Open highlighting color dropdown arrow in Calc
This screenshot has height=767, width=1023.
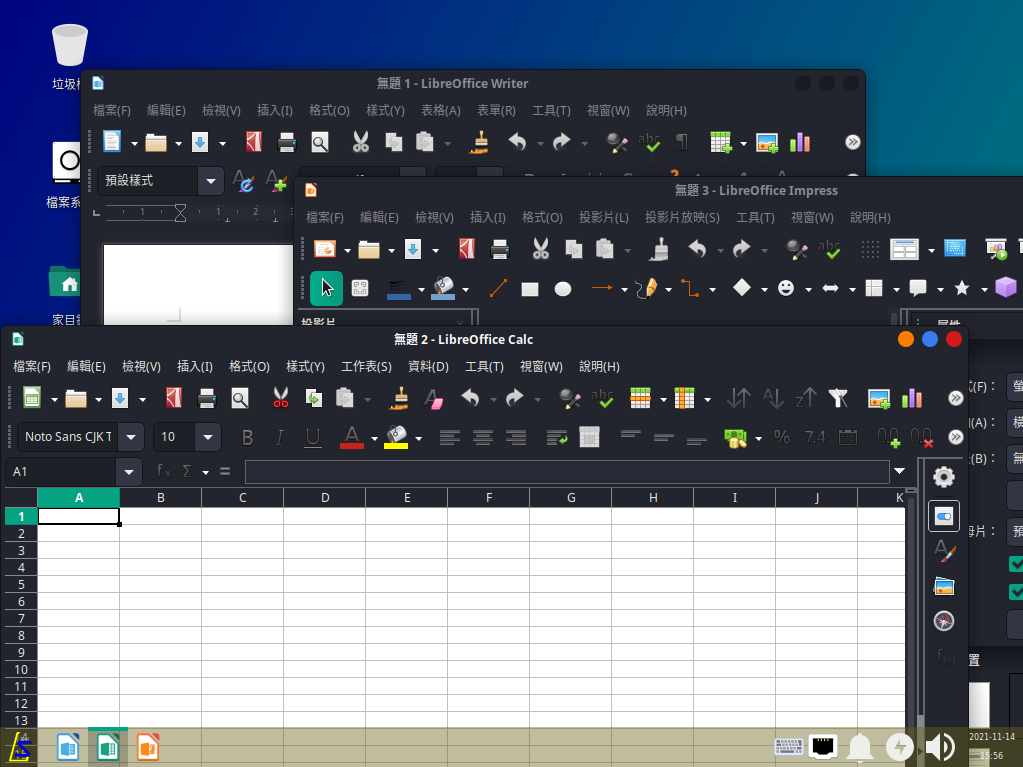tap(418, 438)
